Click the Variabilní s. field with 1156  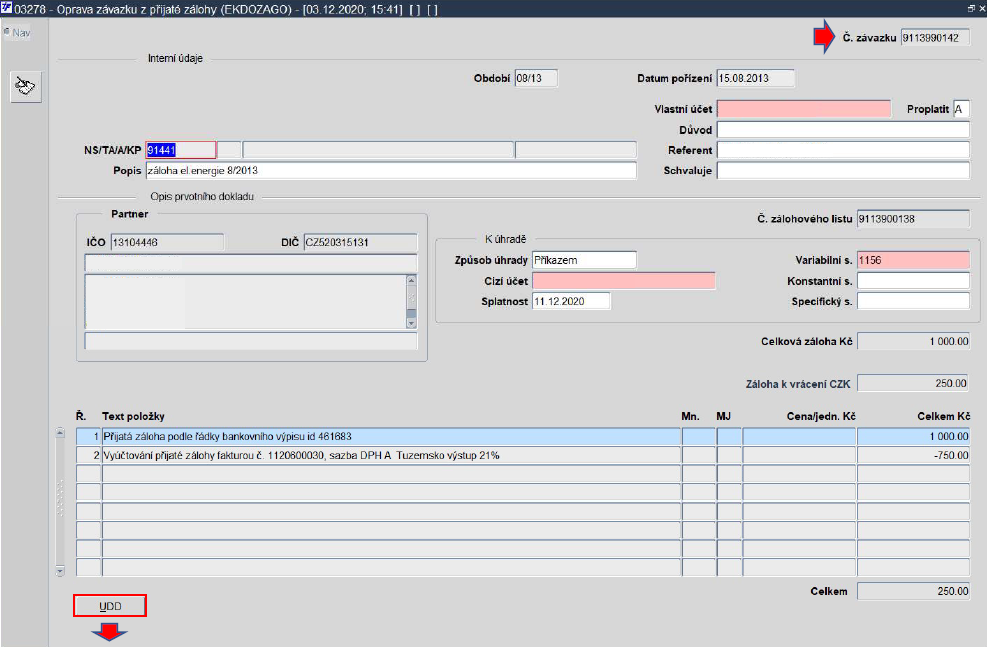912,260
